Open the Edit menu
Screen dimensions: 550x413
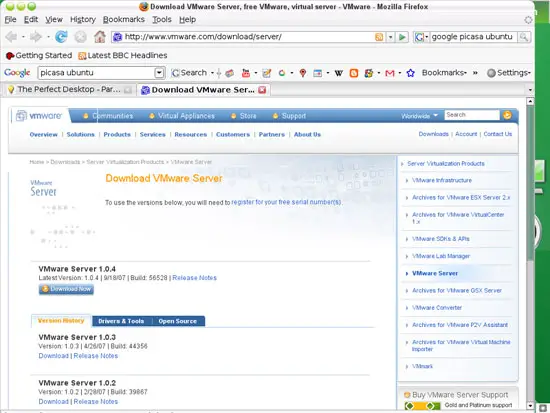tap(31, 20)
